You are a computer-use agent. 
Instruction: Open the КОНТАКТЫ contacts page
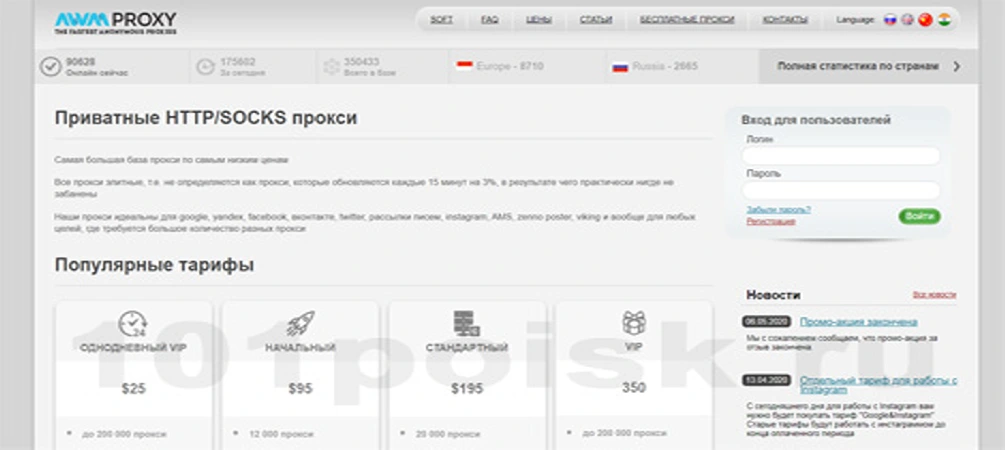tap(785, 20)
